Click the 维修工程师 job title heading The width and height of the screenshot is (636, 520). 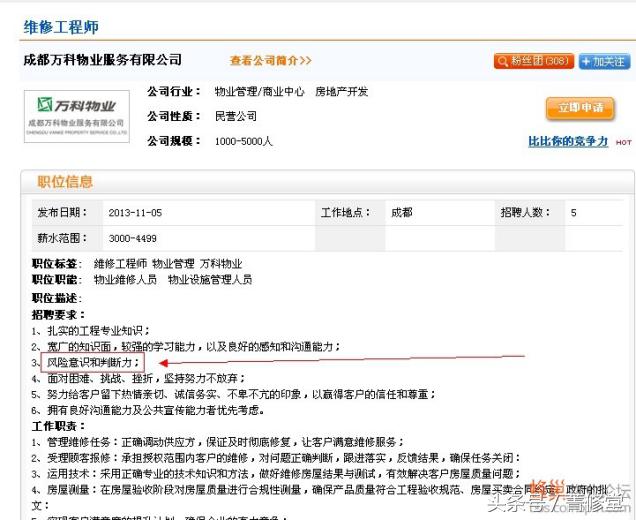tap(61, 27)
